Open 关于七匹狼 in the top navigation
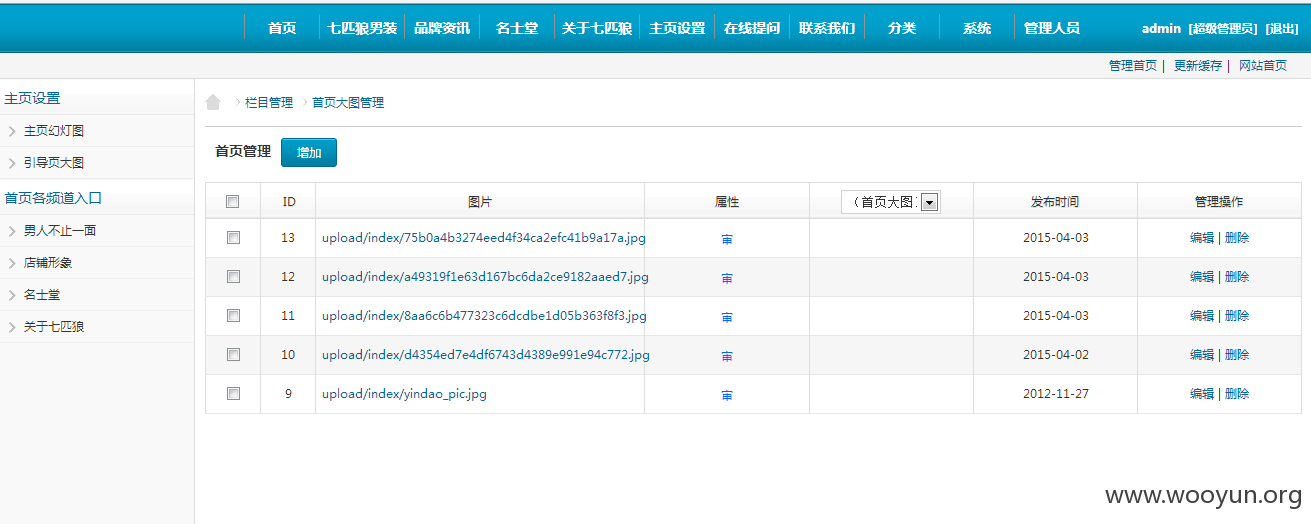Viewport: 1311px width, 524px height. (597, 28)
